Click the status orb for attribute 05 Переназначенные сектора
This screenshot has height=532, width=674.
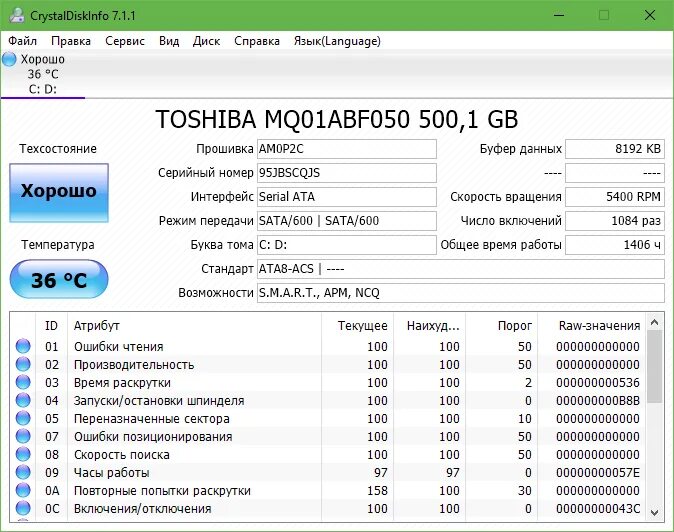[x=23, y=418]
